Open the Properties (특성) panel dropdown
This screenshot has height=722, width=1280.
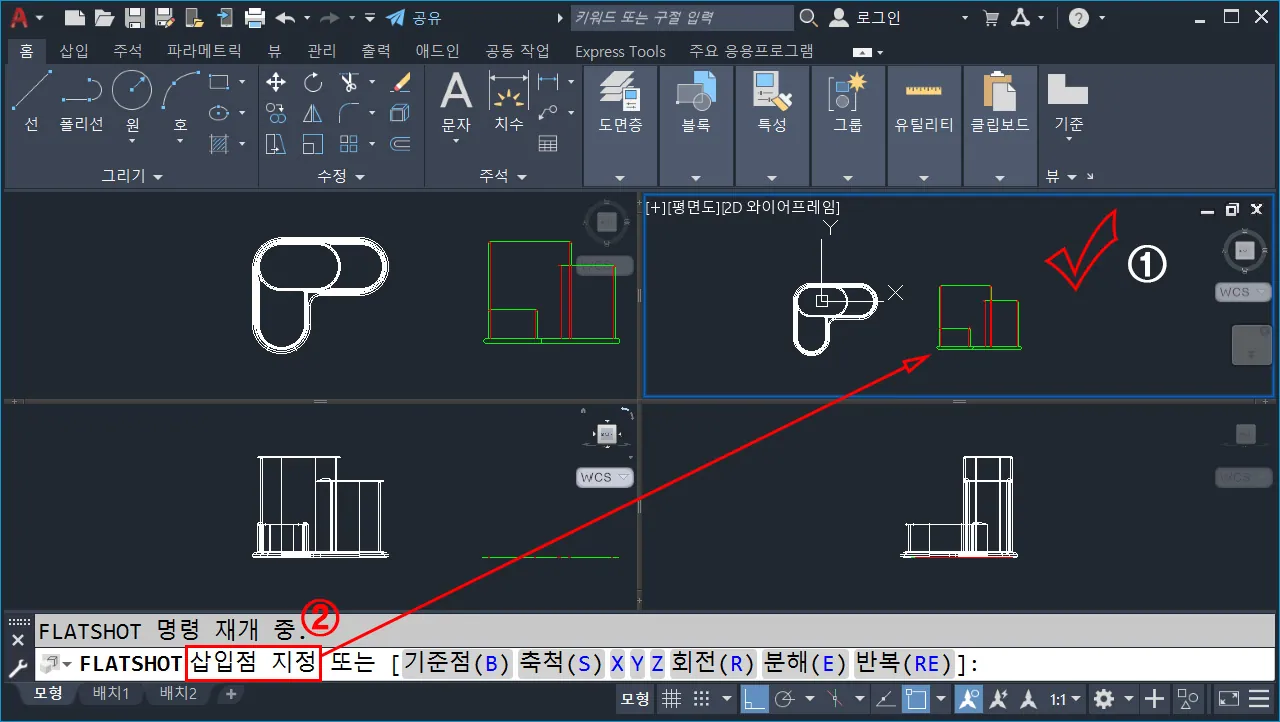click(772, 178)
